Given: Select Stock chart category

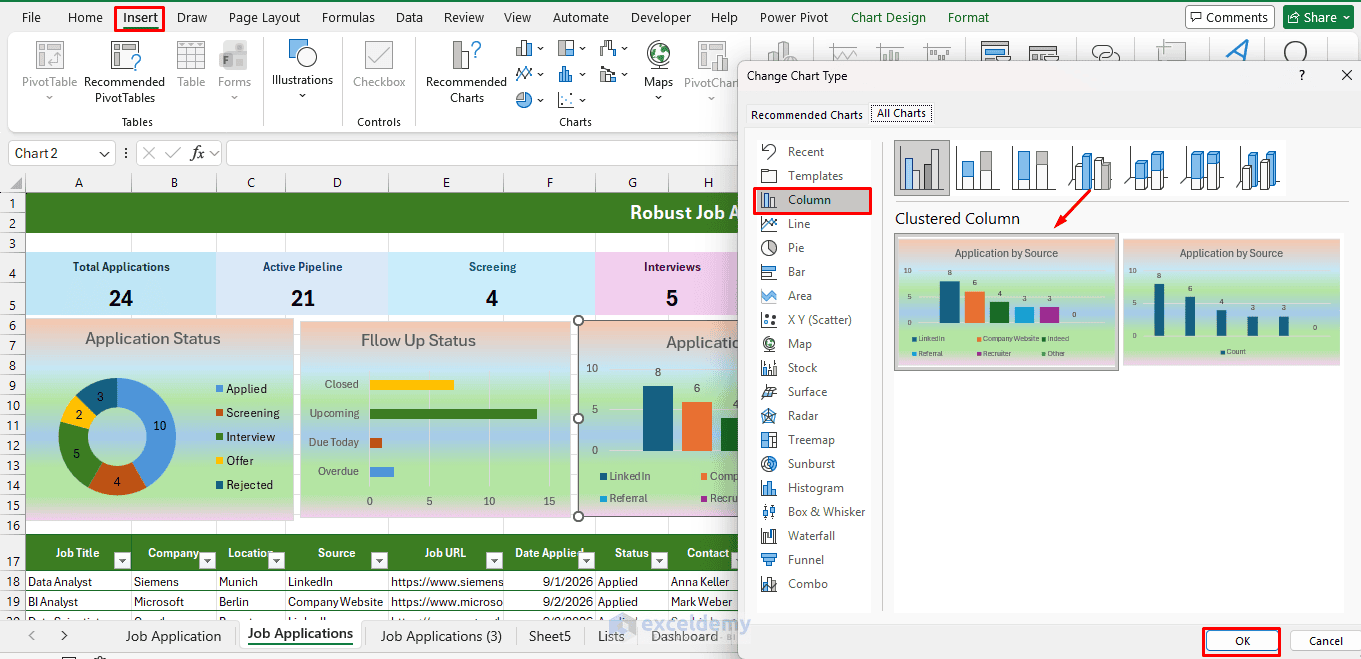Looking at the screenshot, I should pyautogui.click(x=813, y=368).
